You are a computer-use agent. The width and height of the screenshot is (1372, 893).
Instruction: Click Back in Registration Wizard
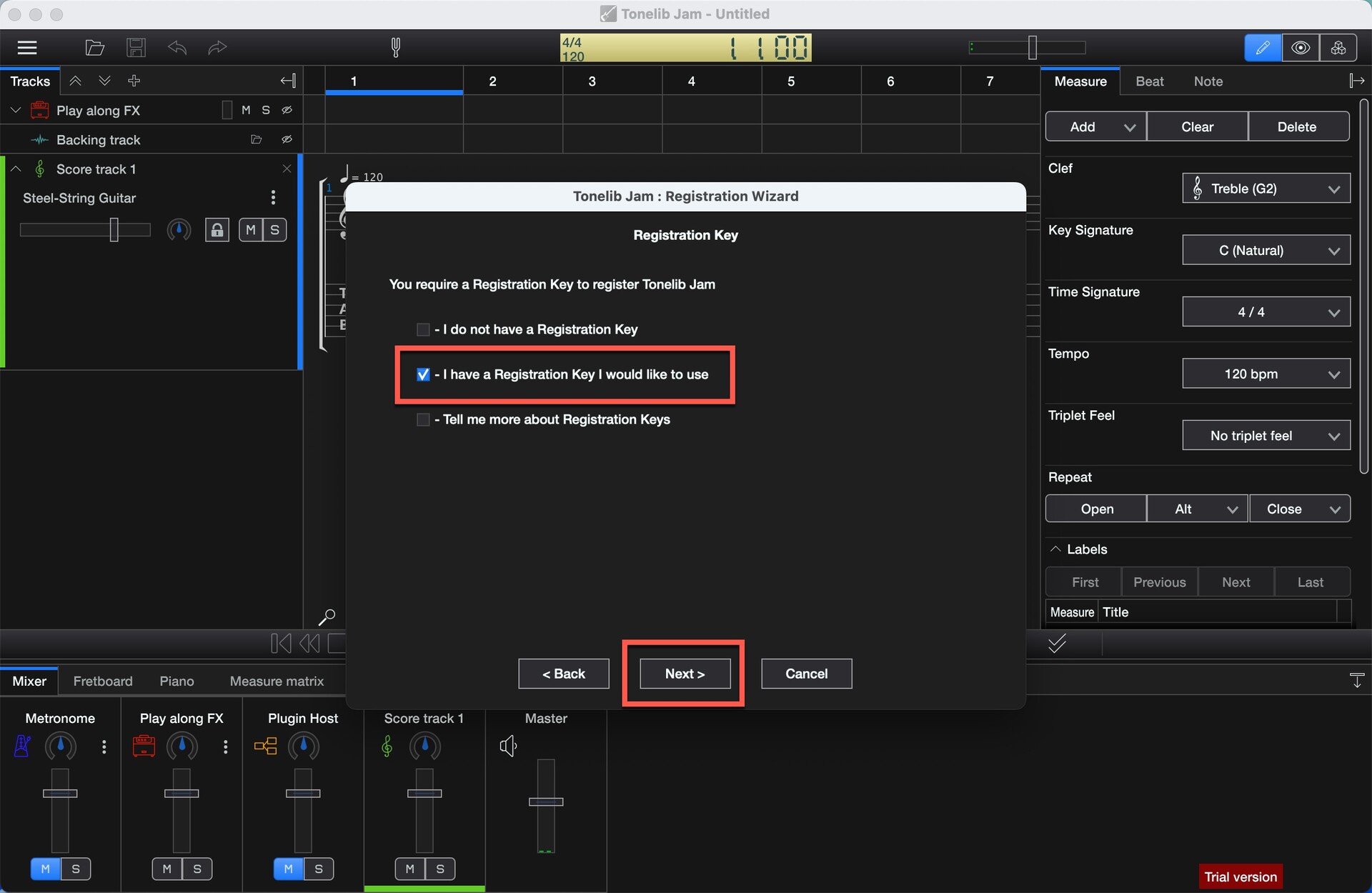pos(564,674)
